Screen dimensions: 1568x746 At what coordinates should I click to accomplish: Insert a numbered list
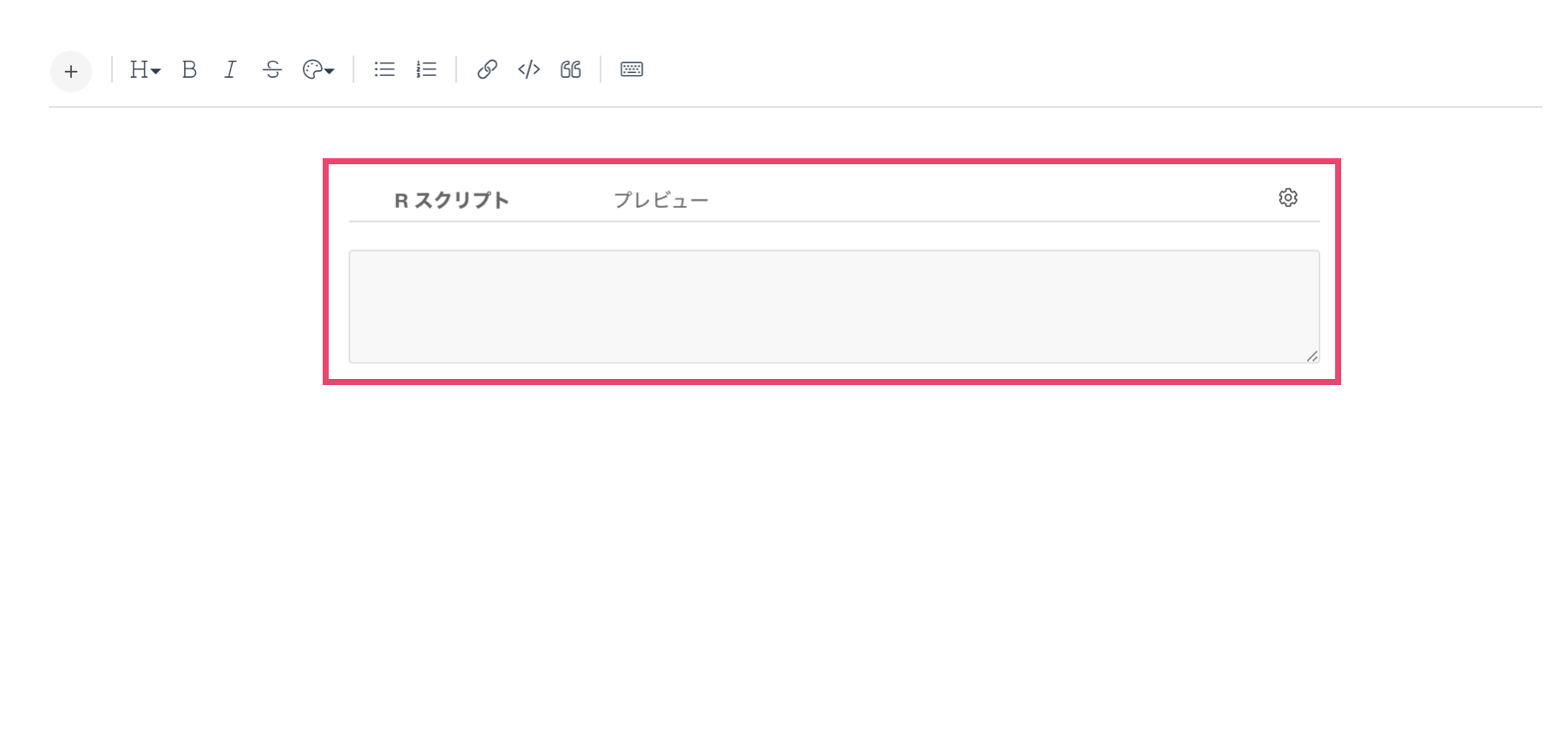pos(426,69)
